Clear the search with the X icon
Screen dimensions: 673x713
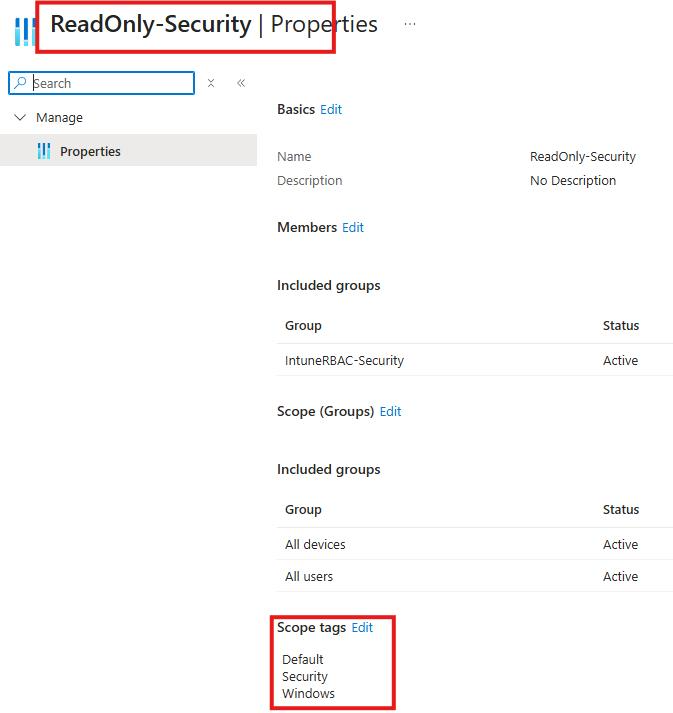point(211,83)
